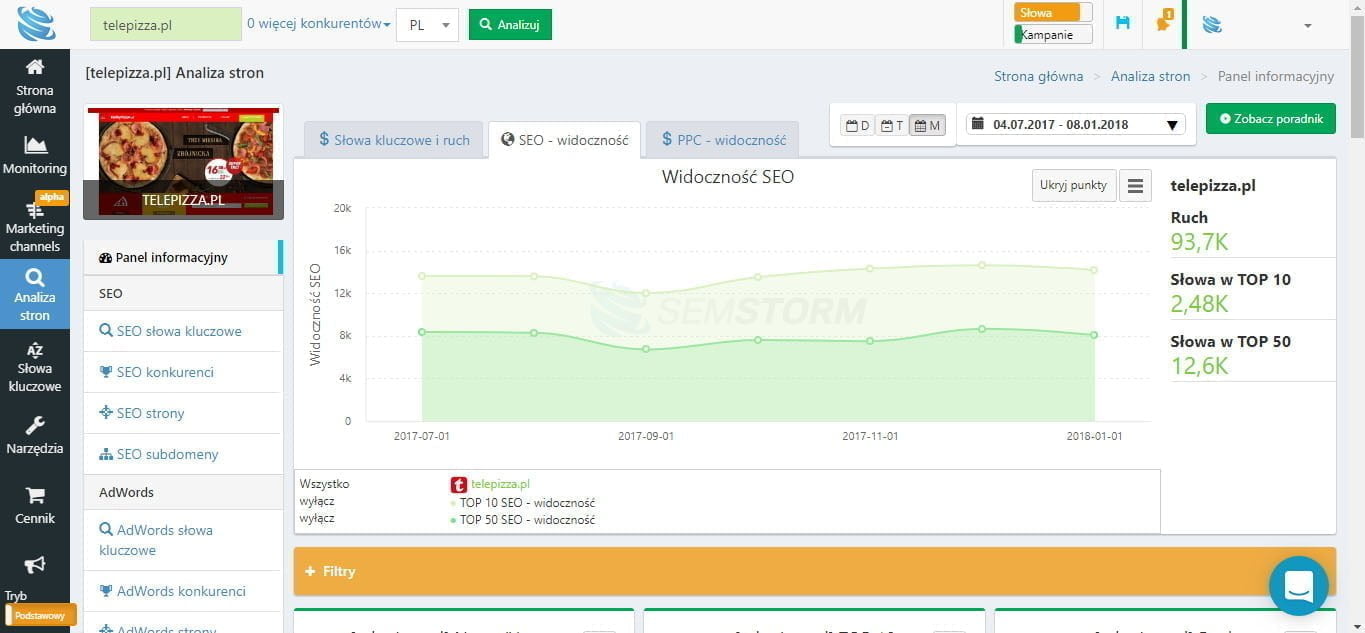Click the green Analizuj button
This screenshot has height=633, width=1365.
(x=510, y=25)
